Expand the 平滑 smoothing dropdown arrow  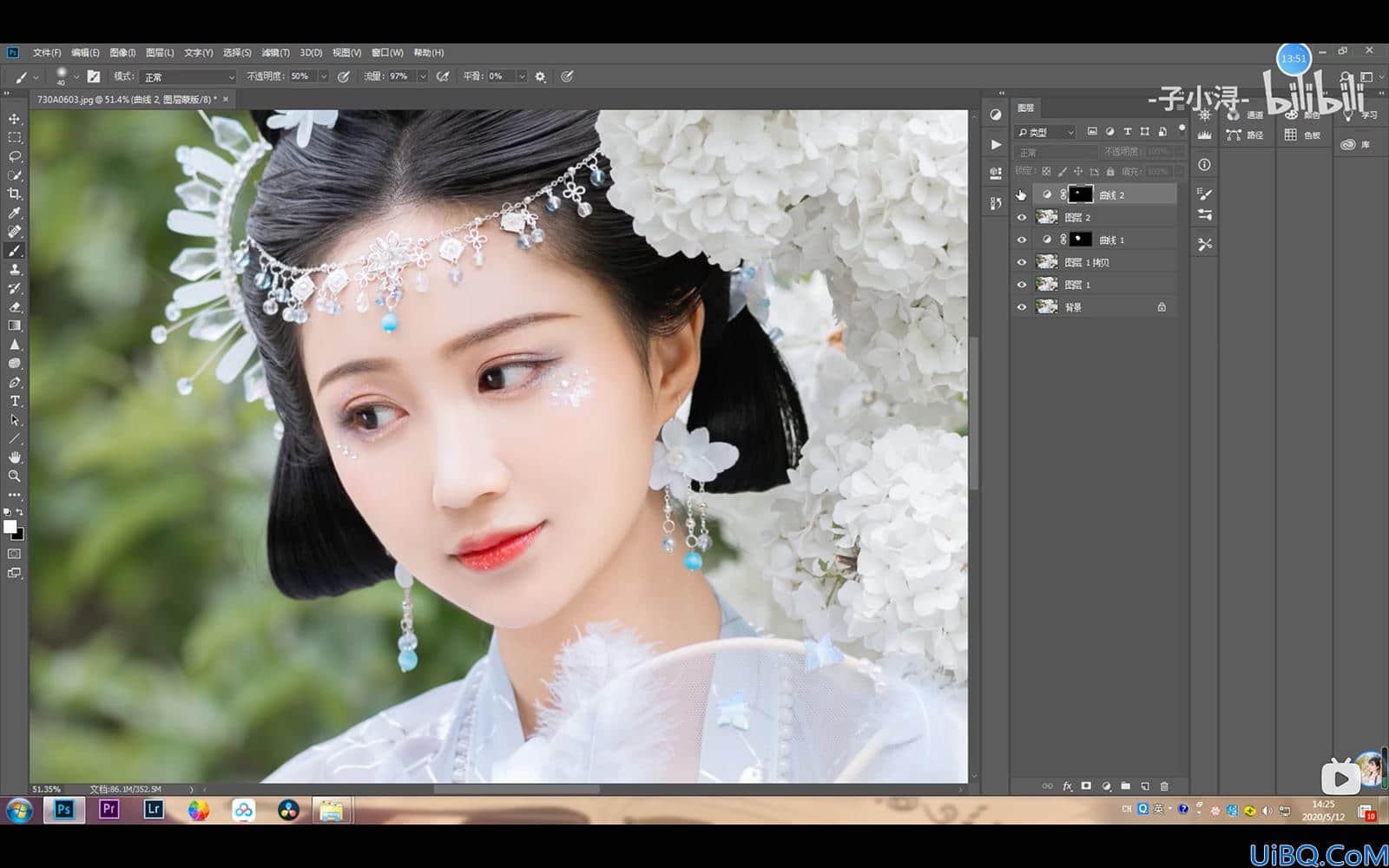pyautogui.click(x=522, y=76)
